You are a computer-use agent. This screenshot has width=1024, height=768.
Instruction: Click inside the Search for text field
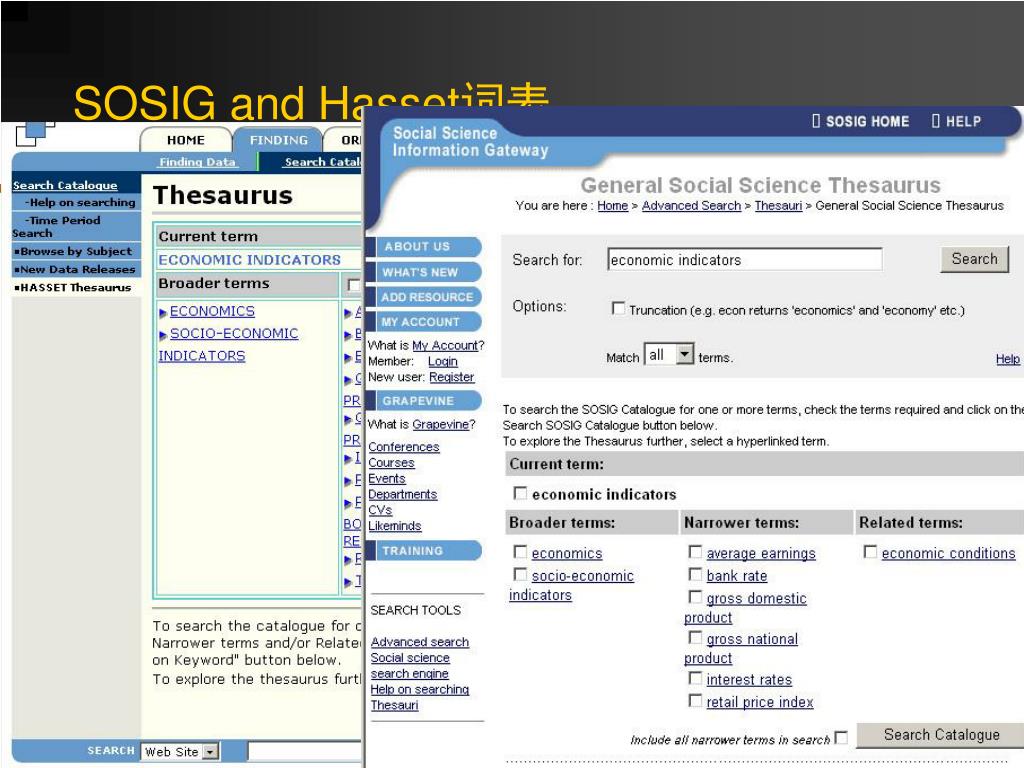(x=744, y=259)
